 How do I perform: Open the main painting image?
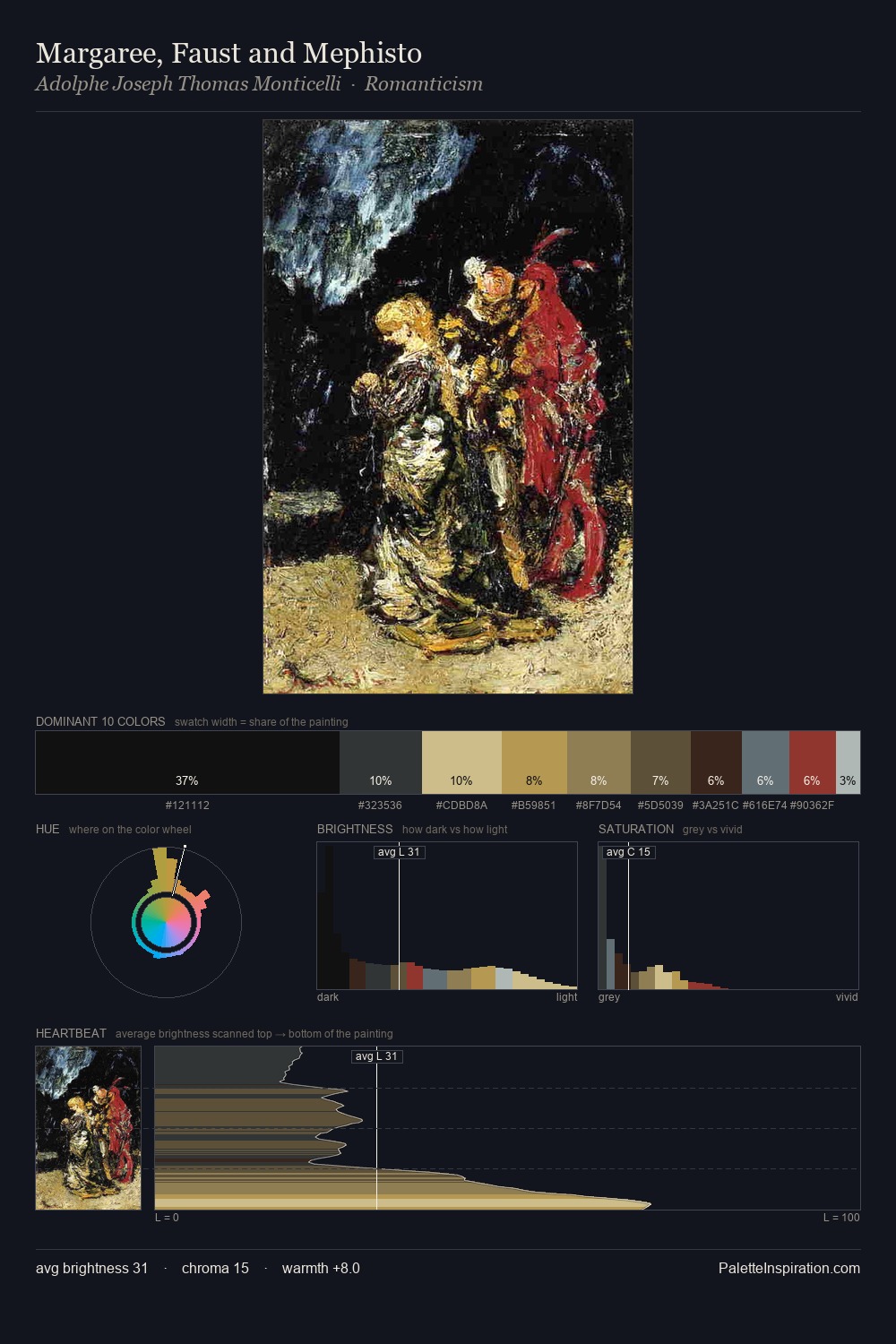448,407
